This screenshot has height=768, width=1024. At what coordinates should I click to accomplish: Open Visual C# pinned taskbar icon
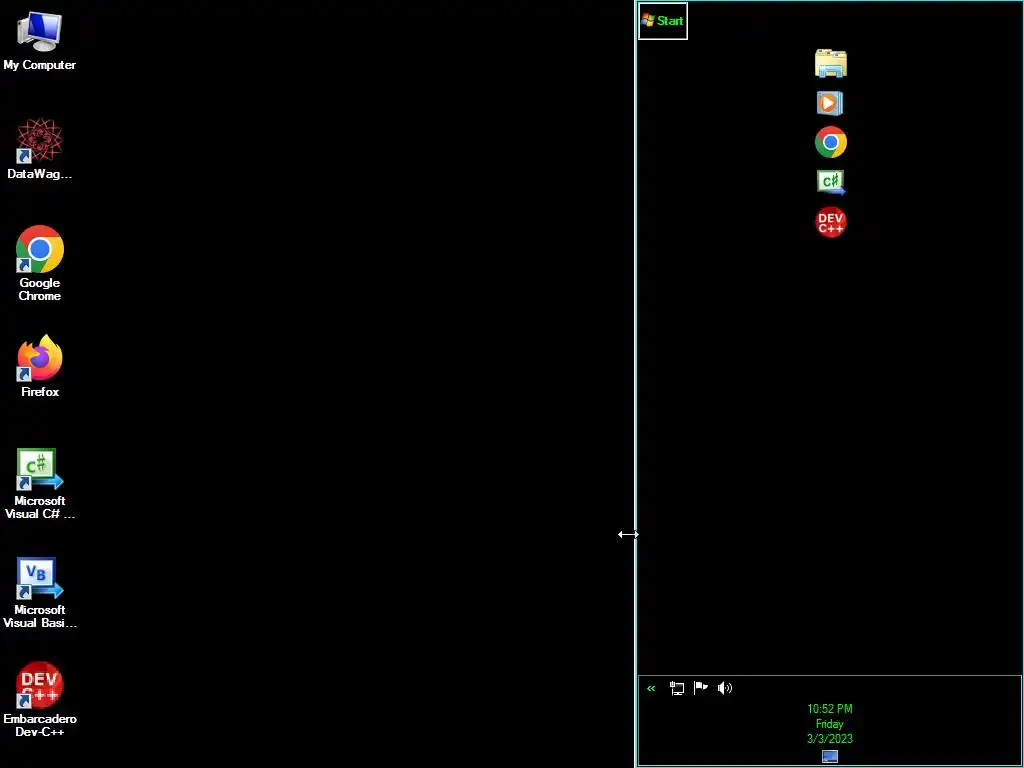tap(831, 182)
